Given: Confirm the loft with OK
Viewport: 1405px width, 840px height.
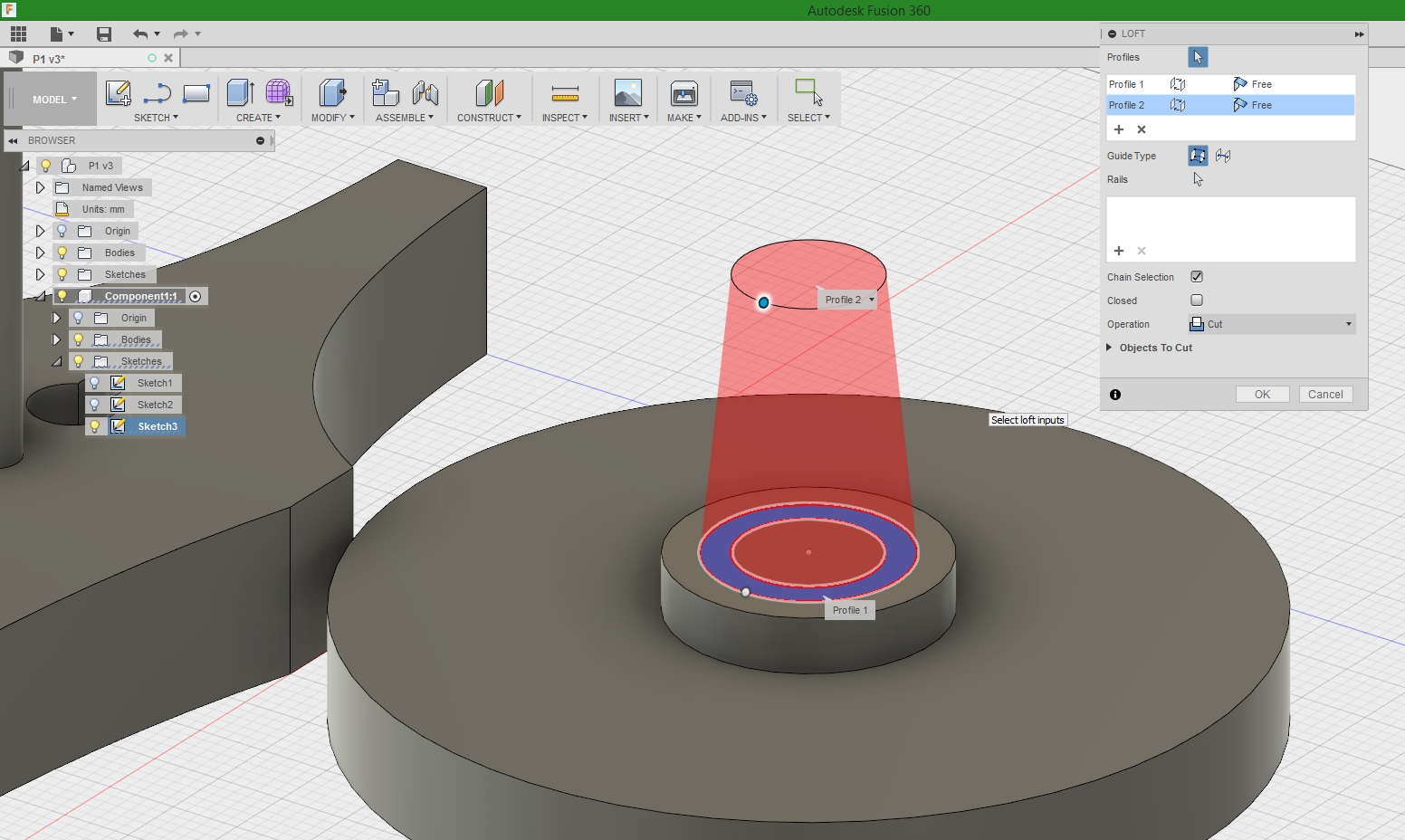Looking at the screenshot, I should (1263, 395).
